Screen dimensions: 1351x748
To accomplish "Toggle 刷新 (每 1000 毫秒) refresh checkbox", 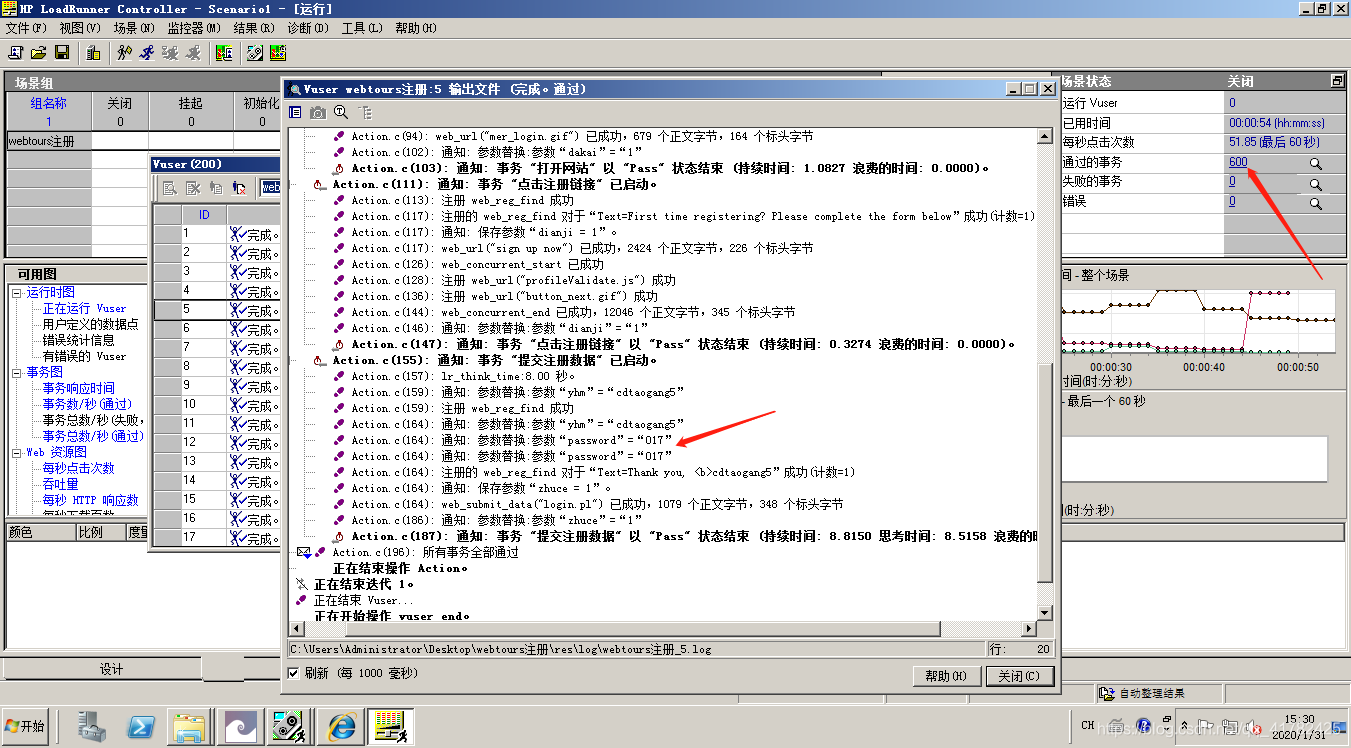I will pos(293,673).
